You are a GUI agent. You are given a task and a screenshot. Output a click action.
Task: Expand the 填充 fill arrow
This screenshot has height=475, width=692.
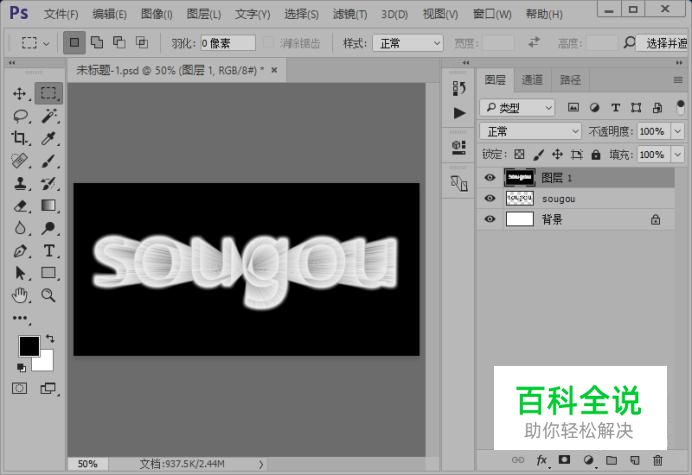677,155
